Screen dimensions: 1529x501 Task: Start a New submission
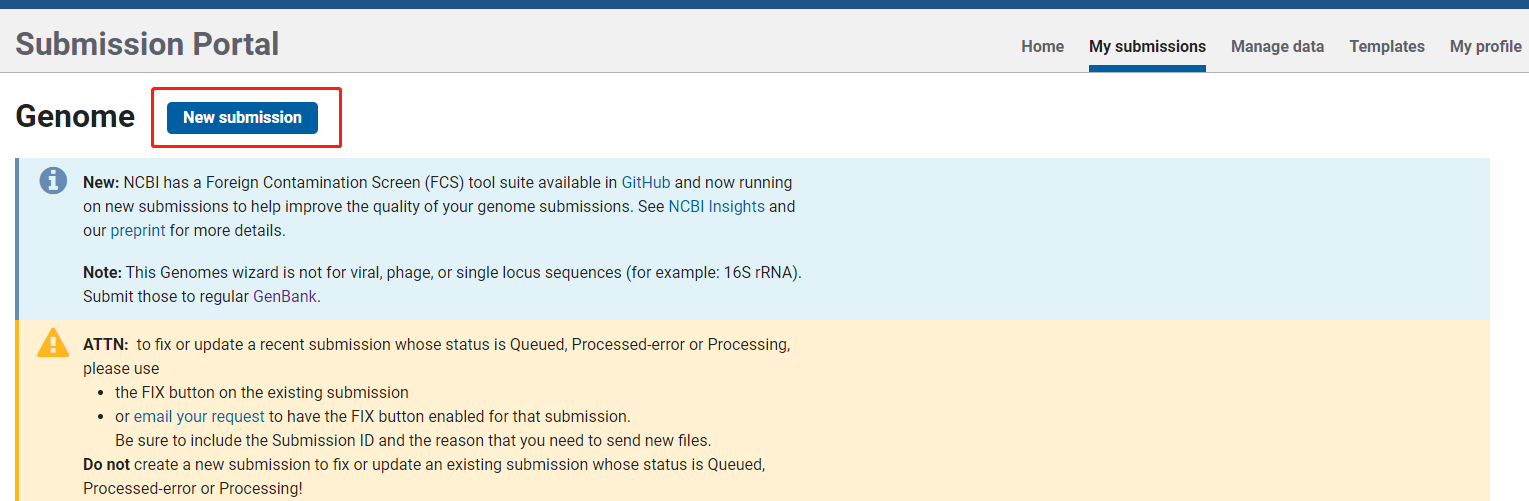pos(242,117)
